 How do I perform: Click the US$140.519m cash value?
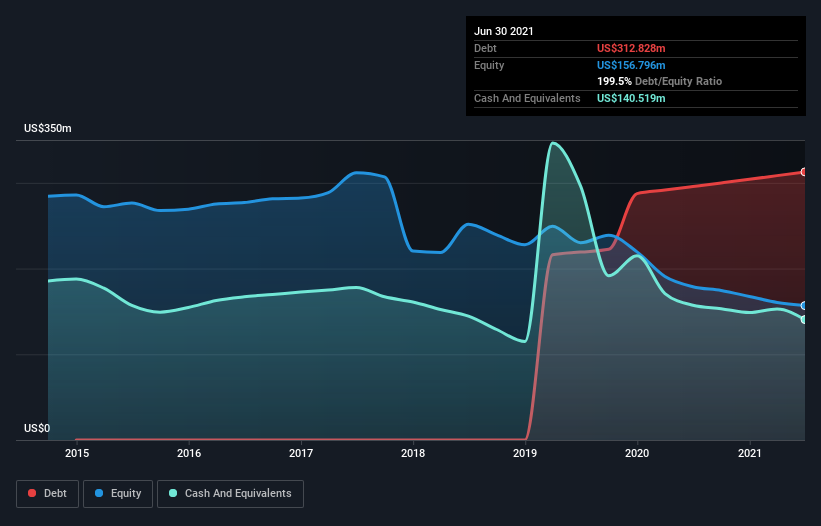(x=631, y=98)
